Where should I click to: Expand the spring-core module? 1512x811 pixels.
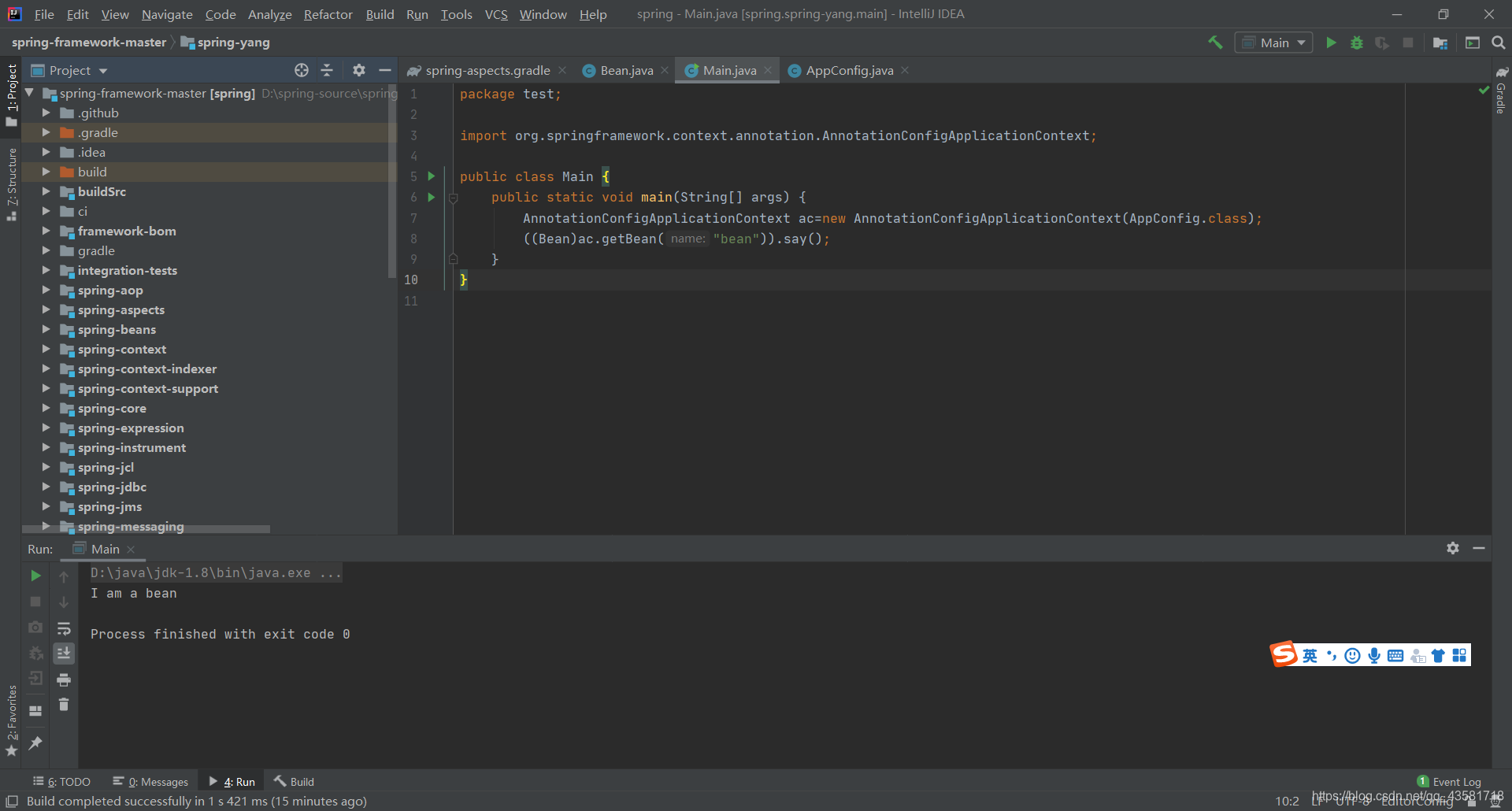[x=46, y=408]
